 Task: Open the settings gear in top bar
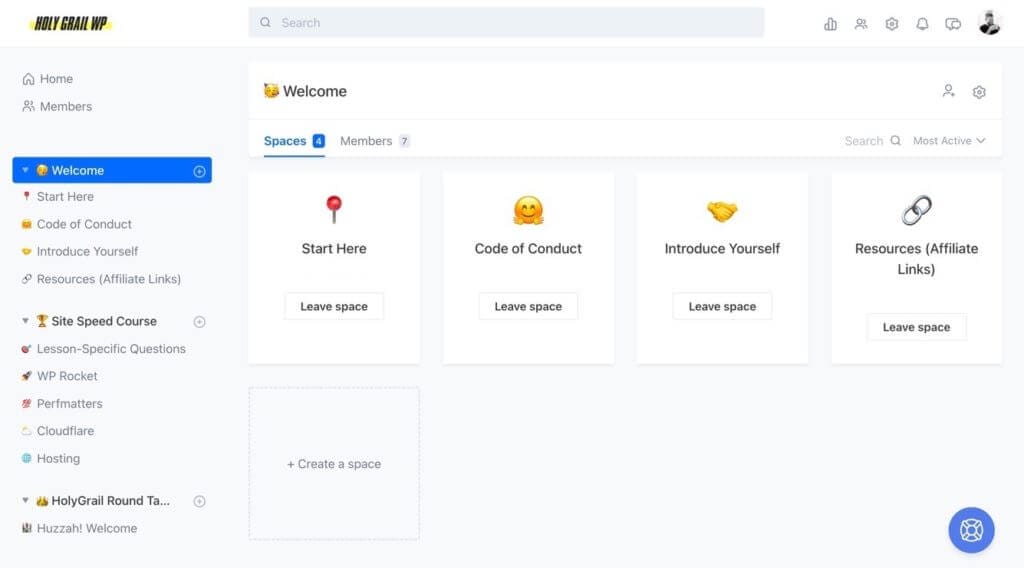pyautogui.click(x=891, y=24)
